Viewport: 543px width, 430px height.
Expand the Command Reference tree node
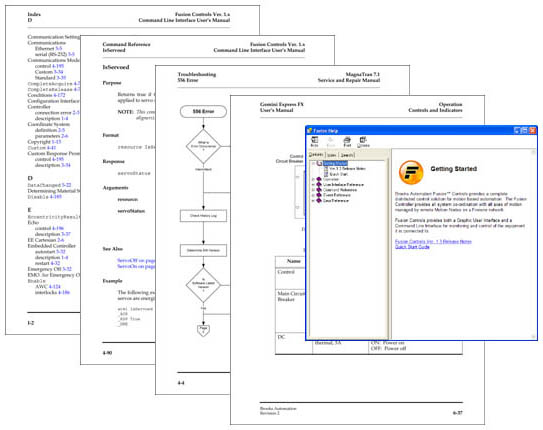tap(313, 190)
